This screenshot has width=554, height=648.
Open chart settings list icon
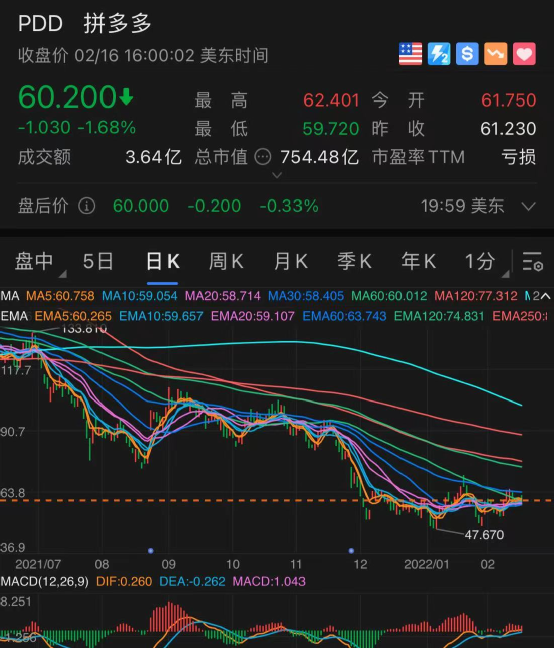click(x=533, y=261)
